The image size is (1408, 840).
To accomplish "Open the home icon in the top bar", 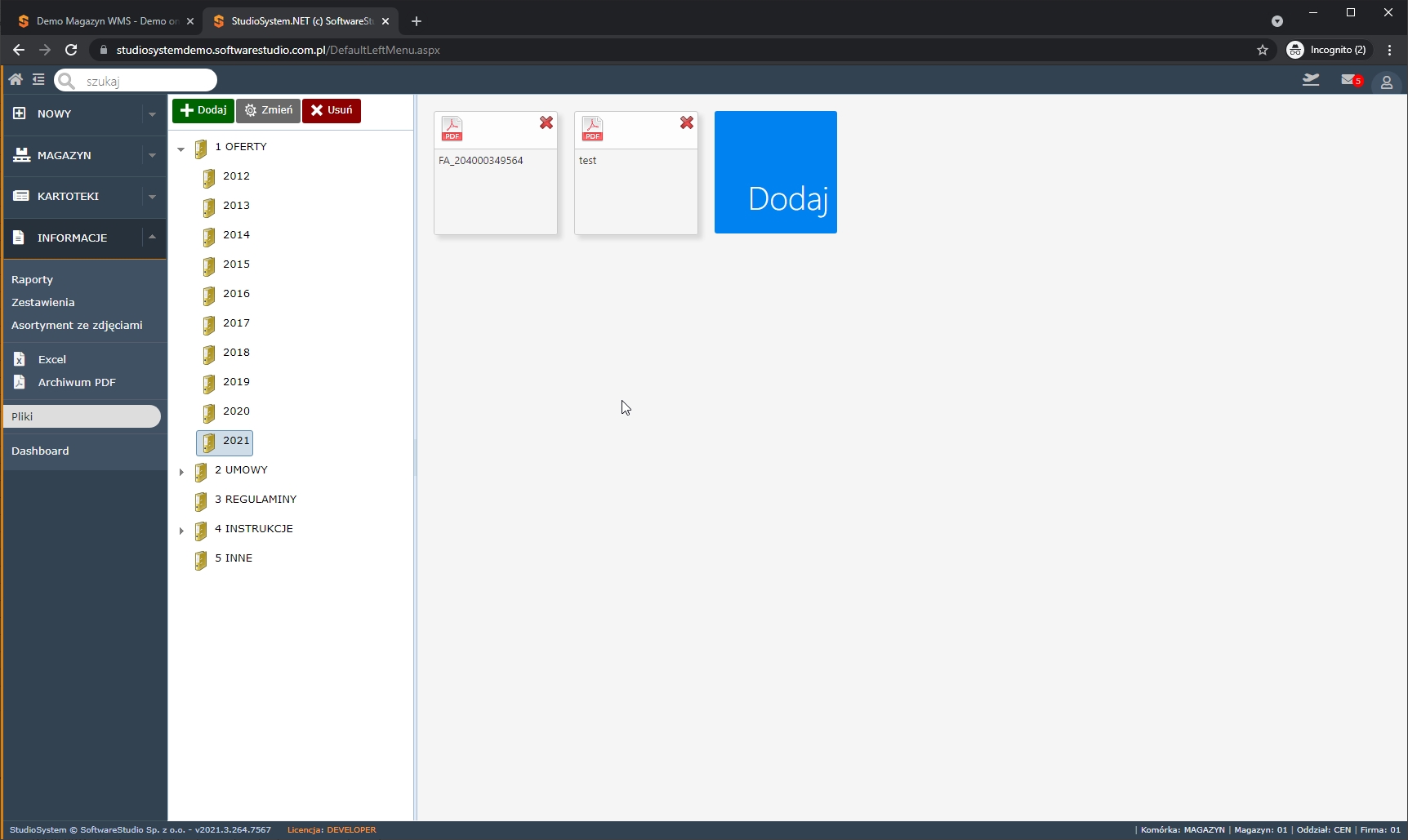I will pyautogui.click(x=16, y=79).
